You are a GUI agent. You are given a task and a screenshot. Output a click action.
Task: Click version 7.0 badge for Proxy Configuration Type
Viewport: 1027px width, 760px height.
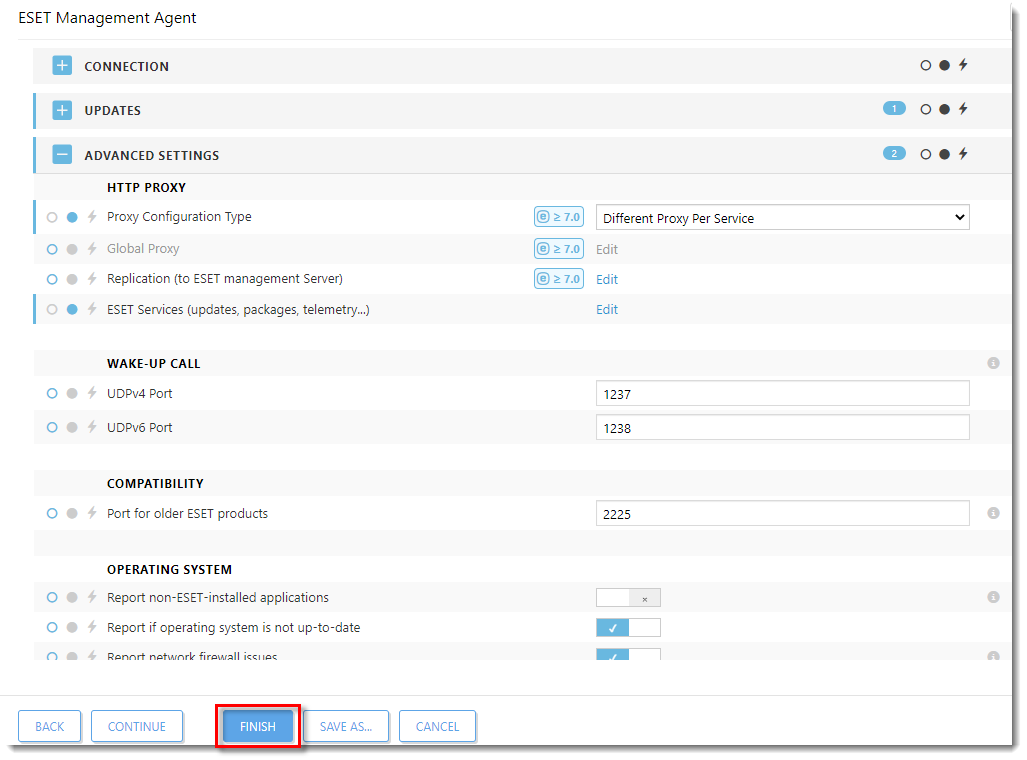pyautogui.click(x=559, y=217)
